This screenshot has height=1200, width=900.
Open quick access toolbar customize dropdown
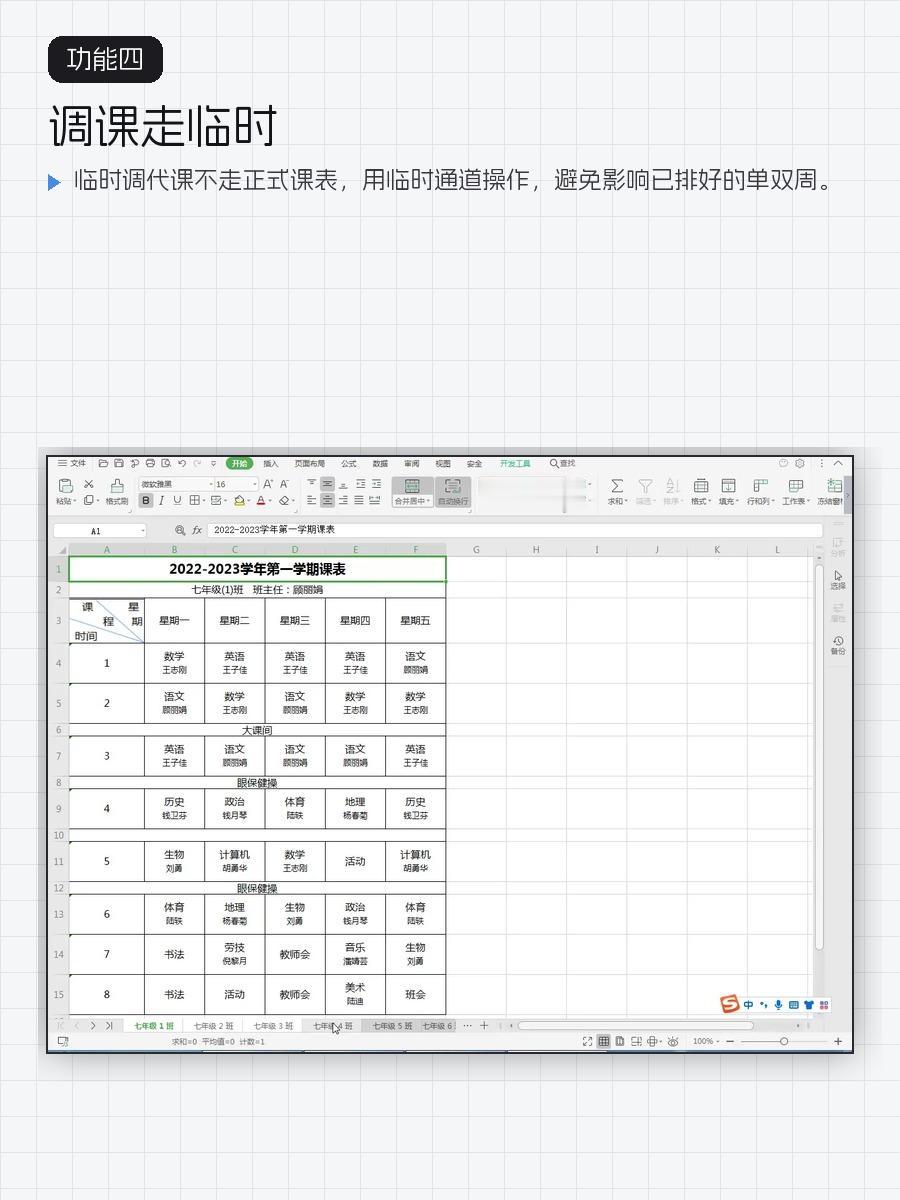click(213, 463)
